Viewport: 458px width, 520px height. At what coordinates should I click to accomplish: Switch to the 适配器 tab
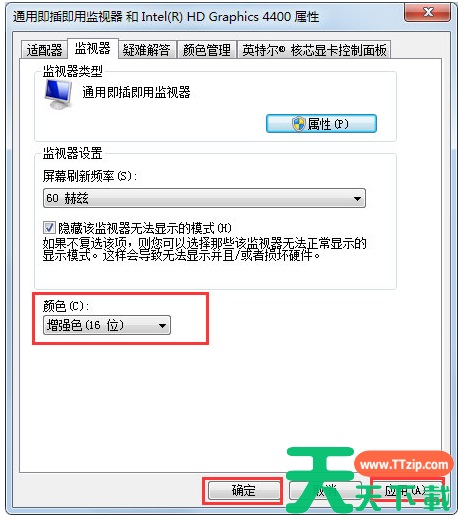pos(44,50)
